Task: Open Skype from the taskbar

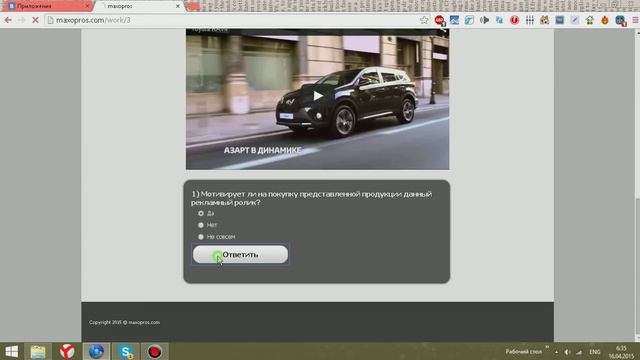Action: (125, 351)
